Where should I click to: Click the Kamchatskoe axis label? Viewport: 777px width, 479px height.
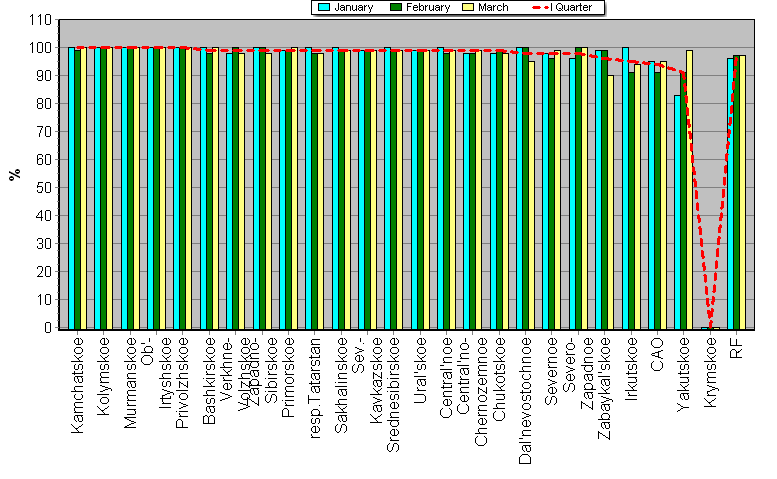77,385
